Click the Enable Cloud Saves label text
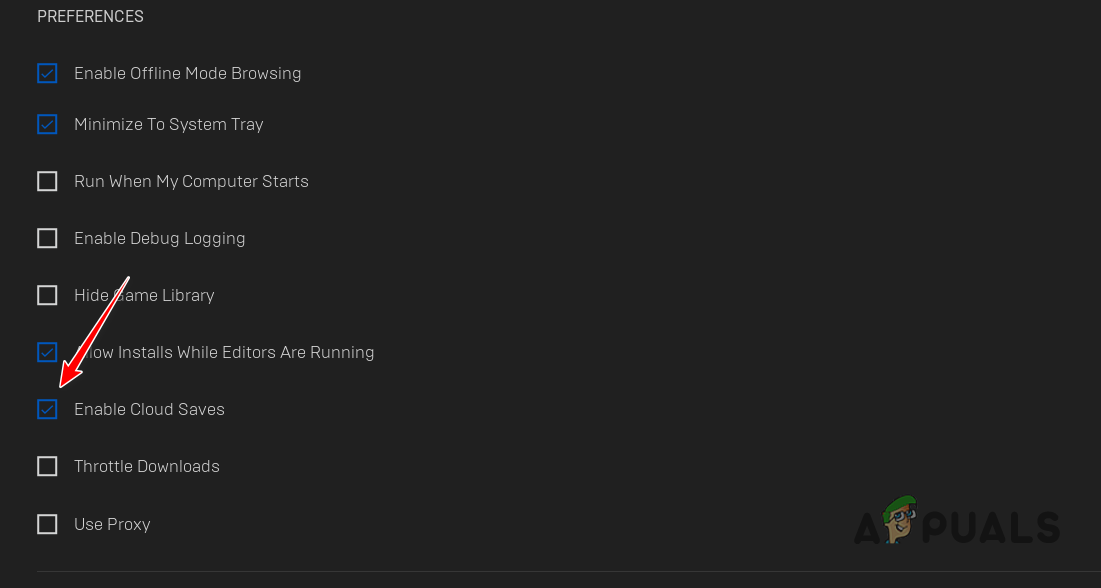1101x588 pixels. click(x=149, y=409)
